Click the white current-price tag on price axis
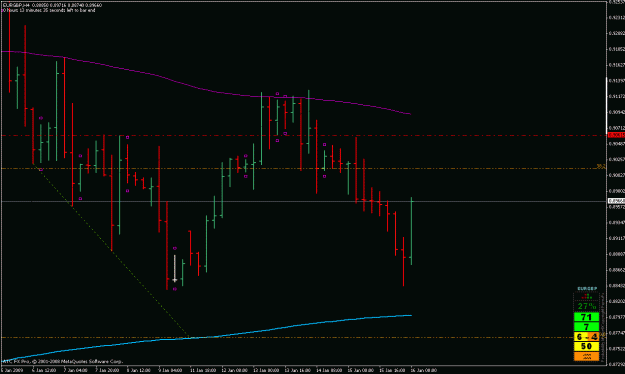Image resolution: width=625 pixels, height=374 pixels. [616, 201]
